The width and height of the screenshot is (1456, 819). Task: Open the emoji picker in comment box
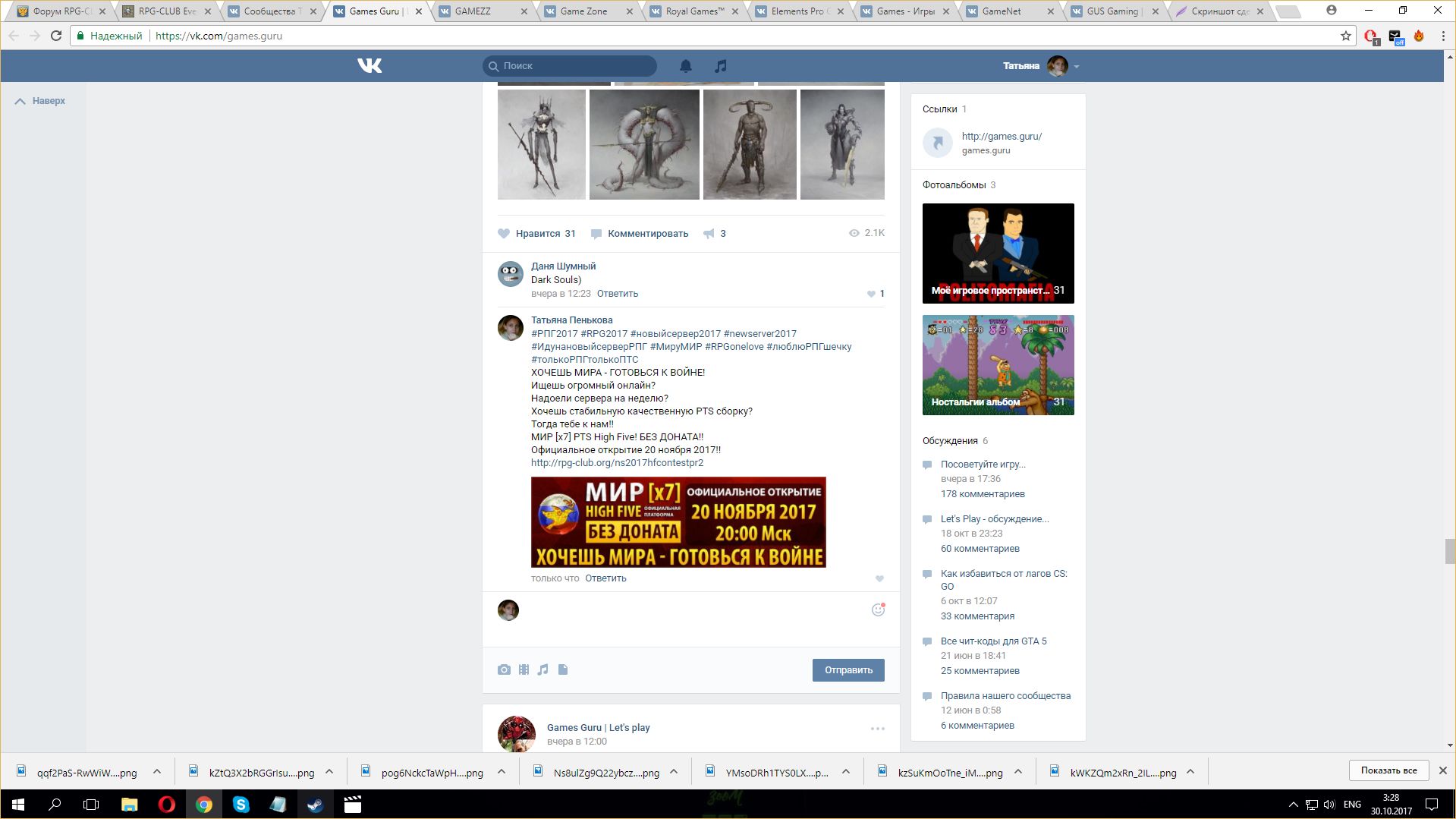878,610
